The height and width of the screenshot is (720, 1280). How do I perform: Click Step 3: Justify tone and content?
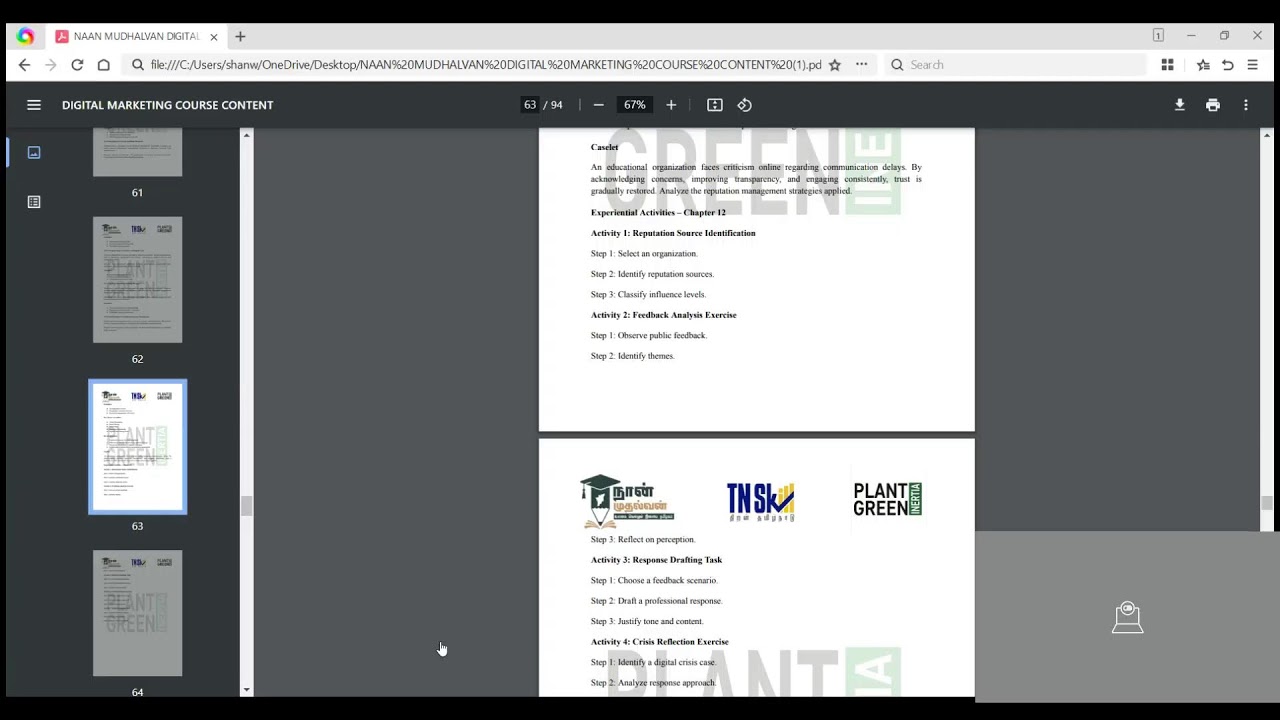(x=647, y=622)
